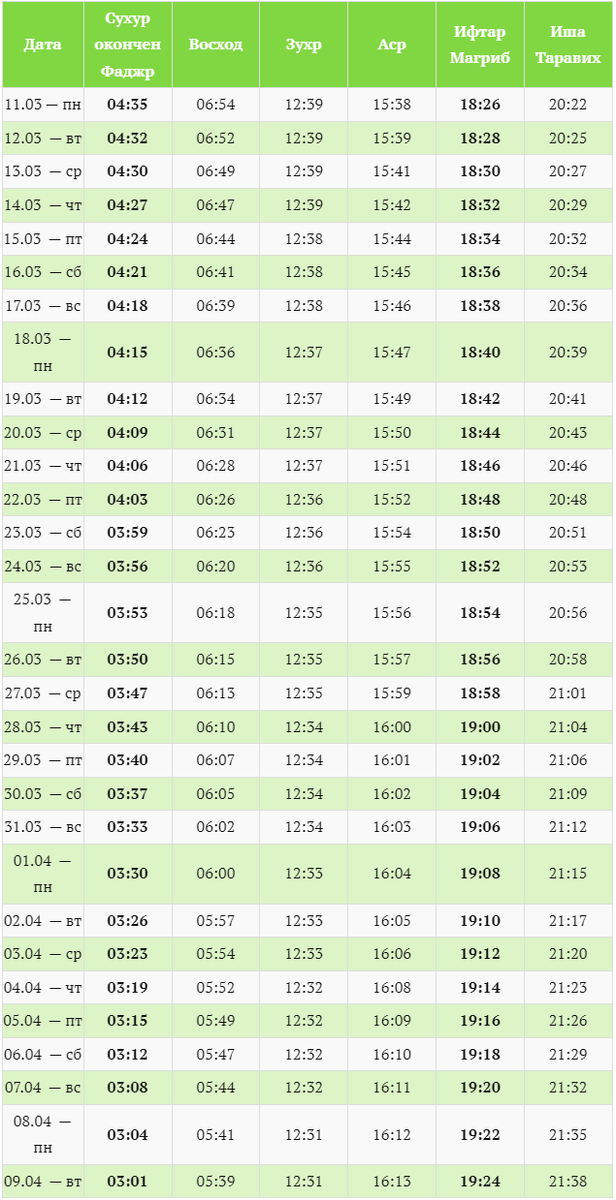Click Isha time 21:38 in last row

(x=568, y=1181)
